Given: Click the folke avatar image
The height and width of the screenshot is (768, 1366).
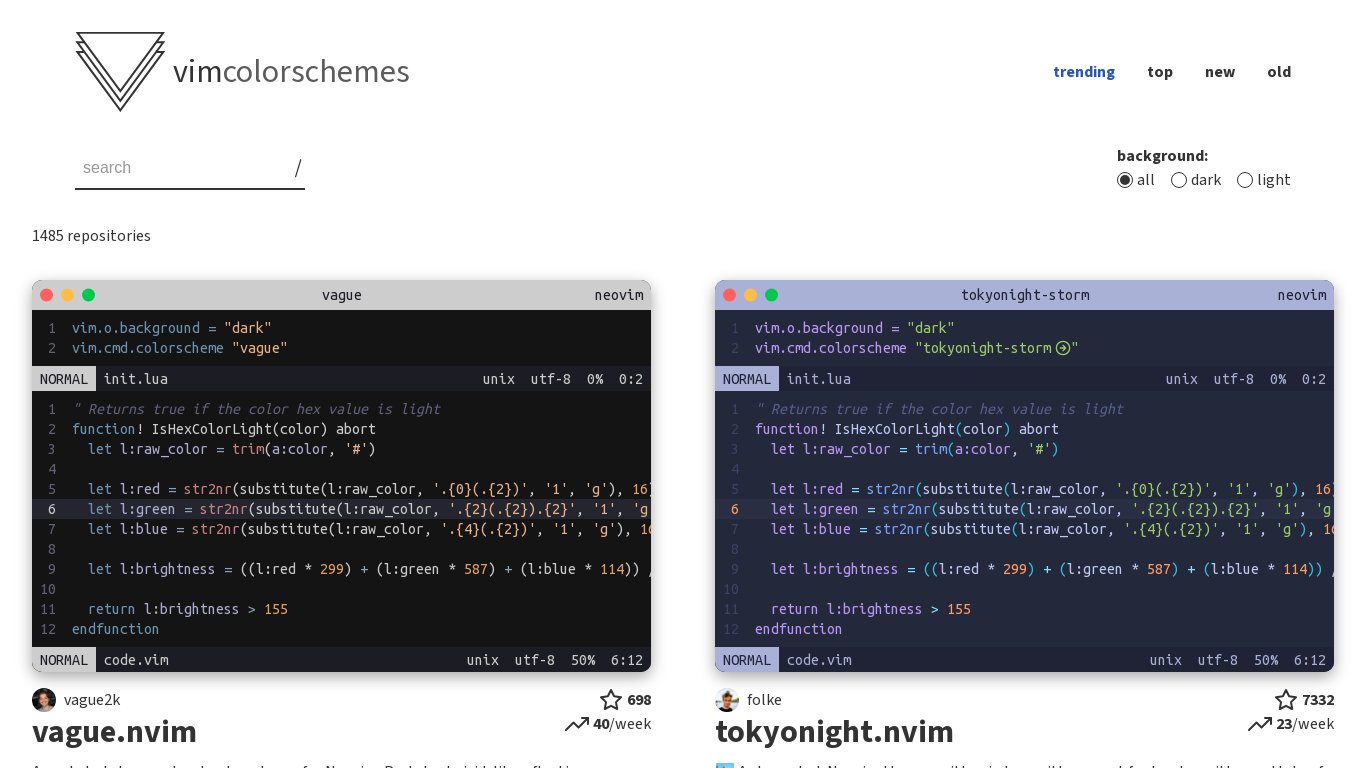Looking at the screenshot, I should pos(727,700).
